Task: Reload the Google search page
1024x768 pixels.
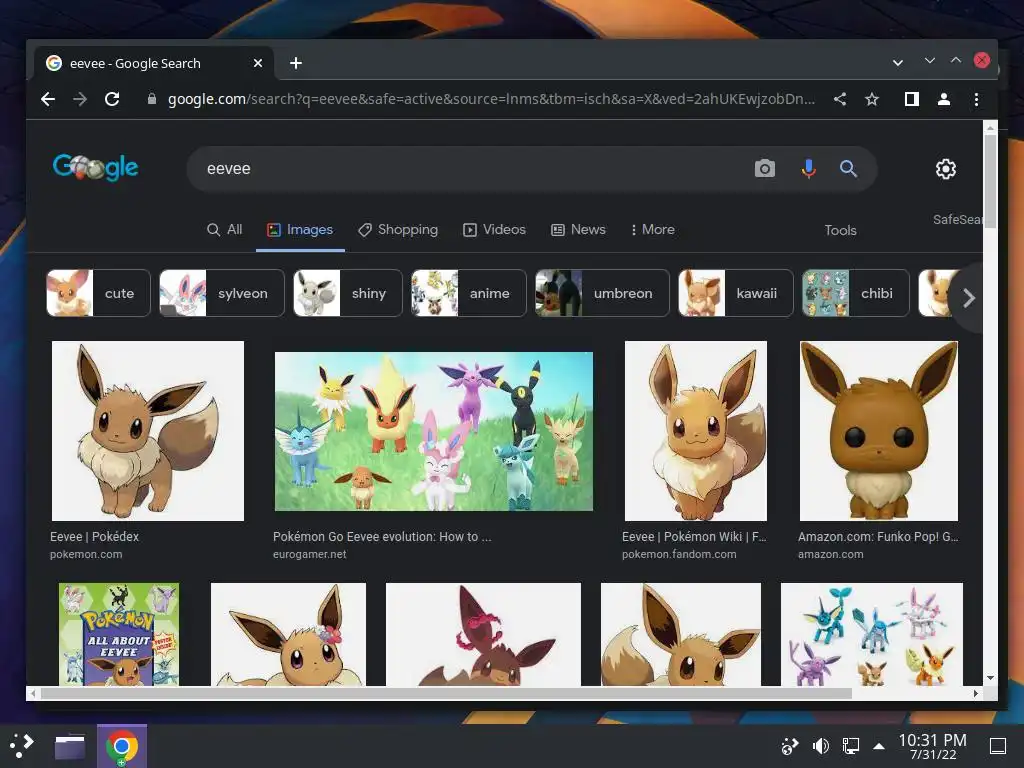Action: (112, 99)
